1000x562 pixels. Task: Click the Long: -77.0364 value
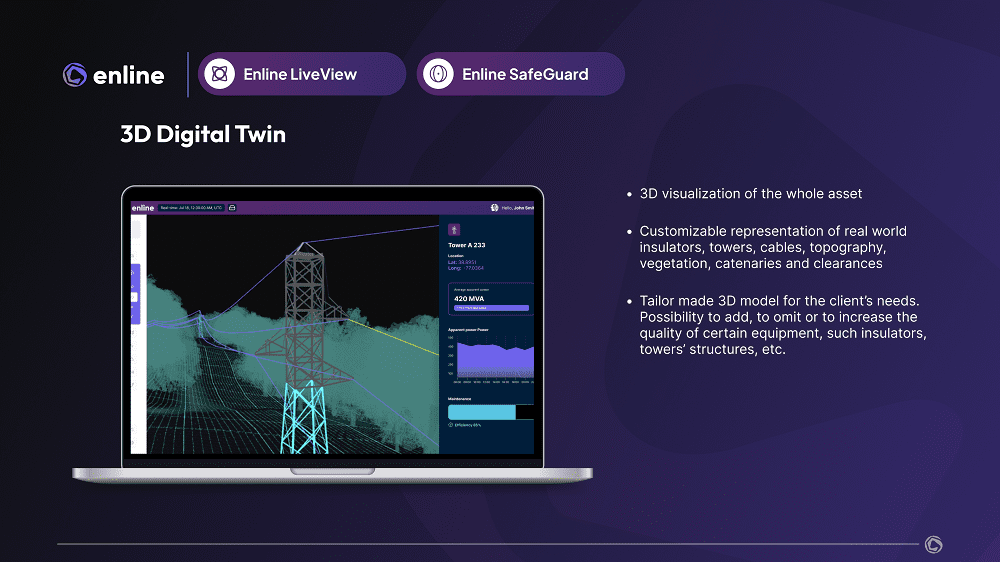[x=466, y=268]
